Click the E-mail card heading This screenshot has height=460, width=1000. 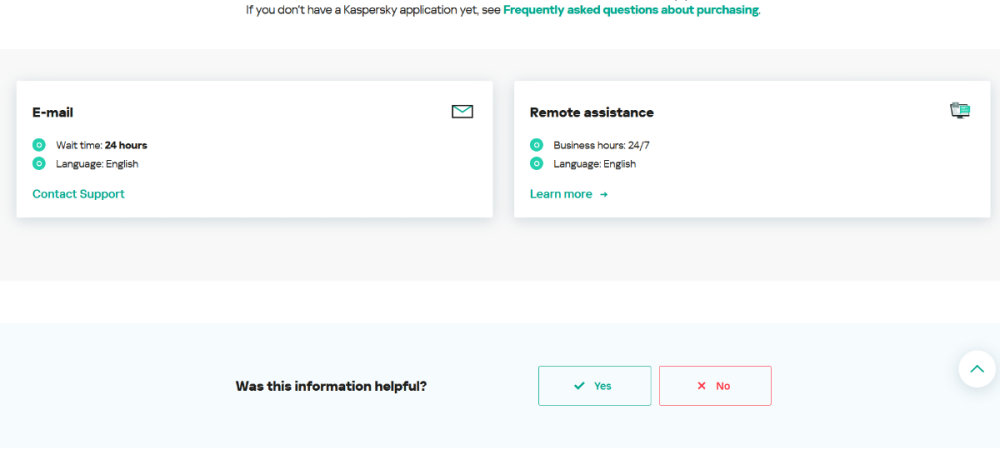(52, 113)
